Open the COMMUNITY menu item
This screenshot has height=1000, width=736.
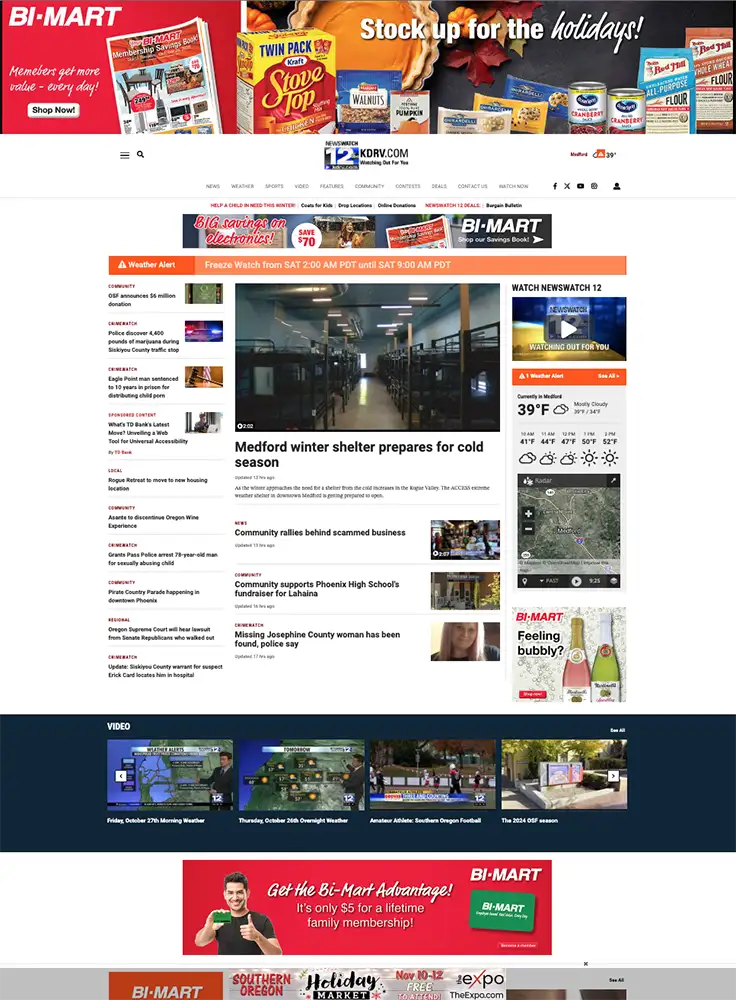(x=369, y=186)
